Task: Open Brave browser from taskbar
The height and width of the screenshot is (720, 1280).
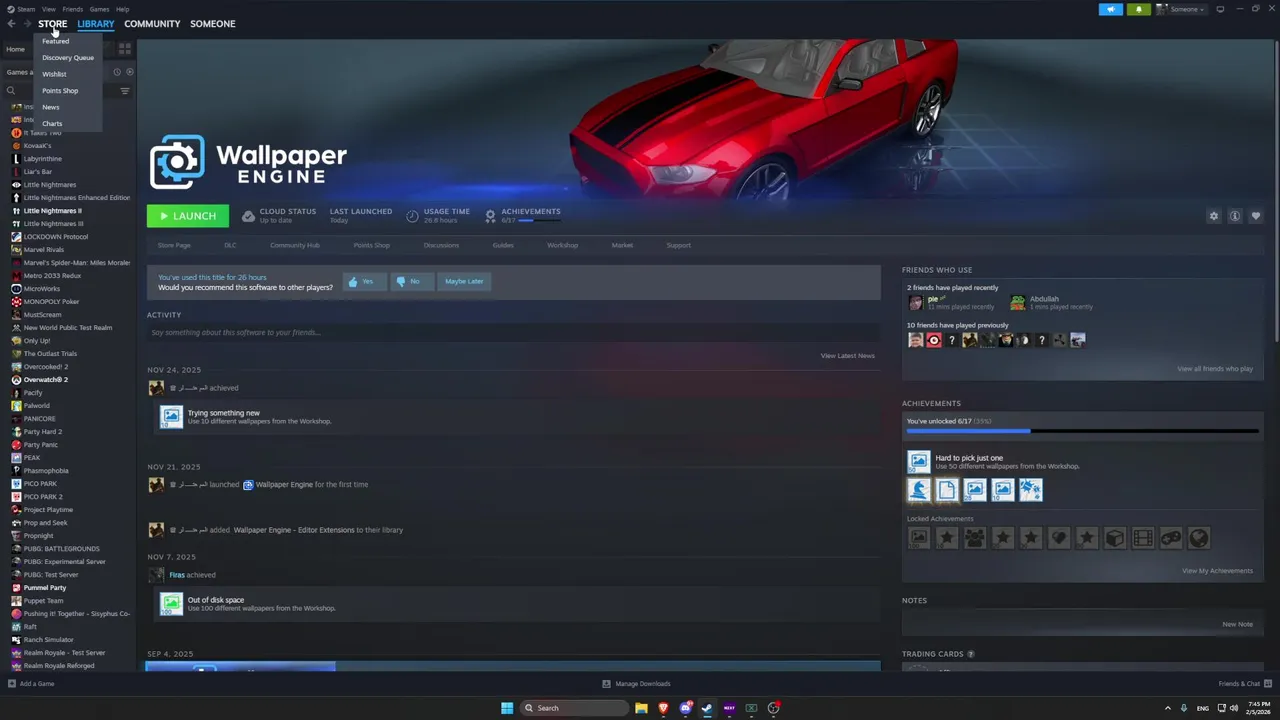Action: (663, 708)
